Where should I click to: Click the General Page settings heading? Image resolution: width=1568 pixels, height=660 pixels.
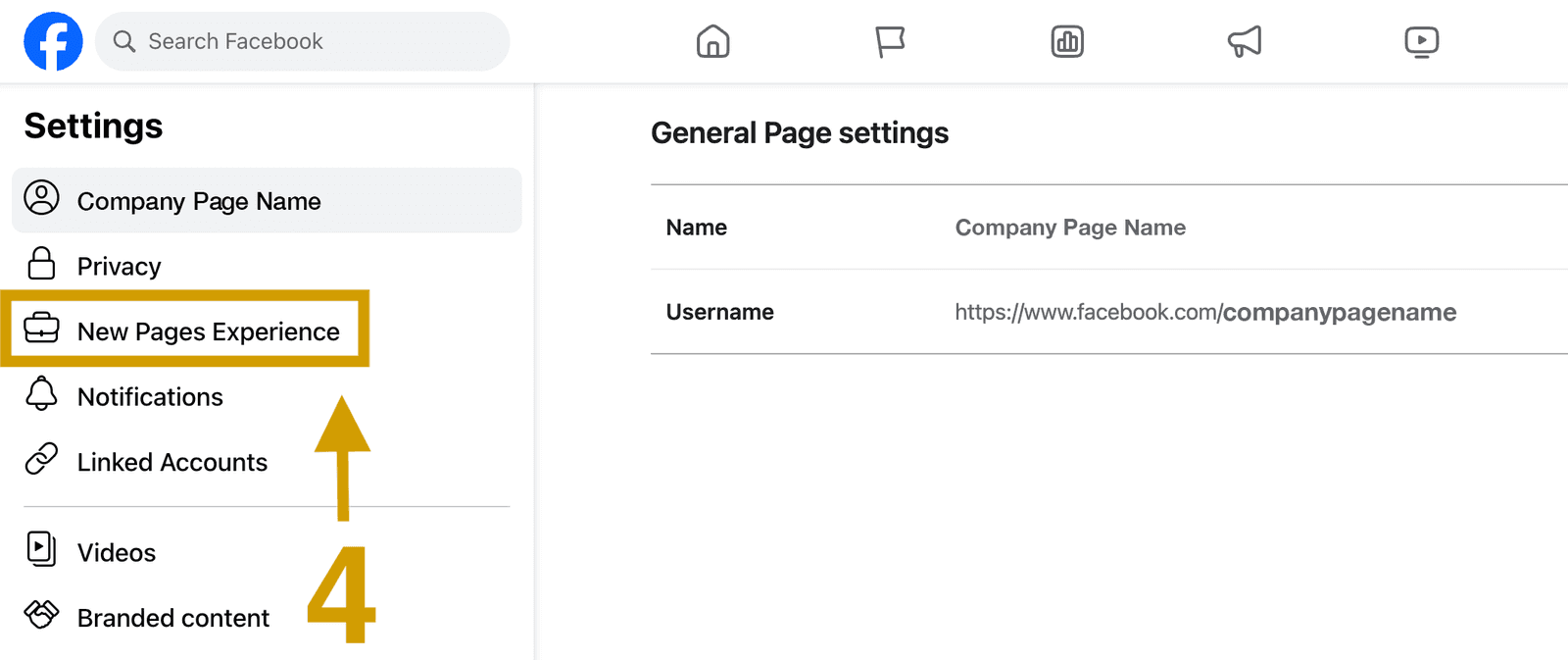click(800, 133)
